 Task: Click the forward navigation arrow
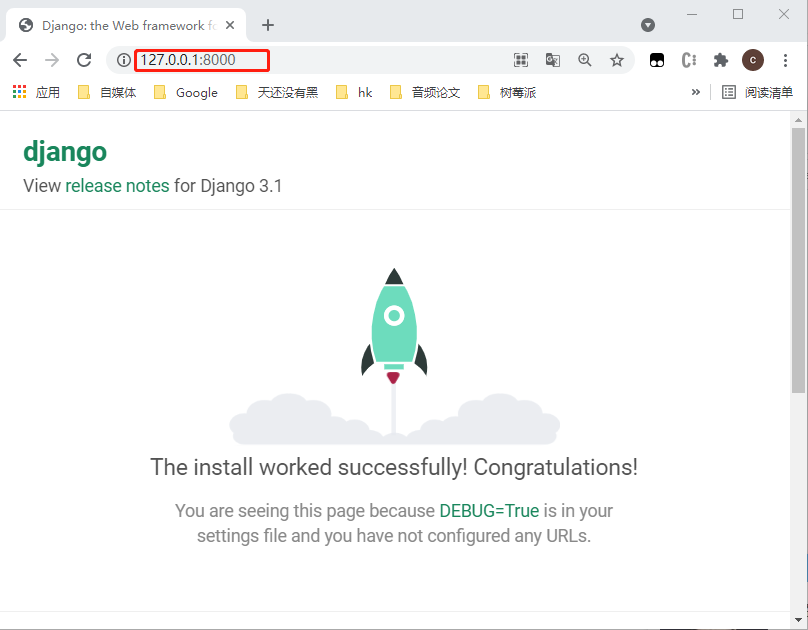(52, 60)
